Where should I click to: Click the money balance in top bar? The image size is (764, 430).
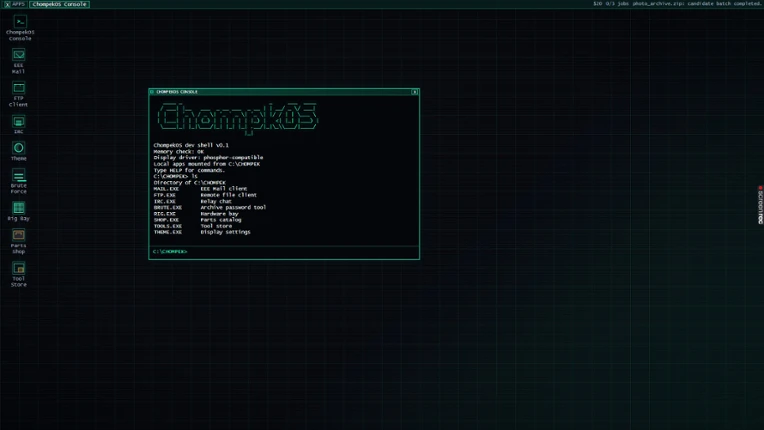click(597, 3)
